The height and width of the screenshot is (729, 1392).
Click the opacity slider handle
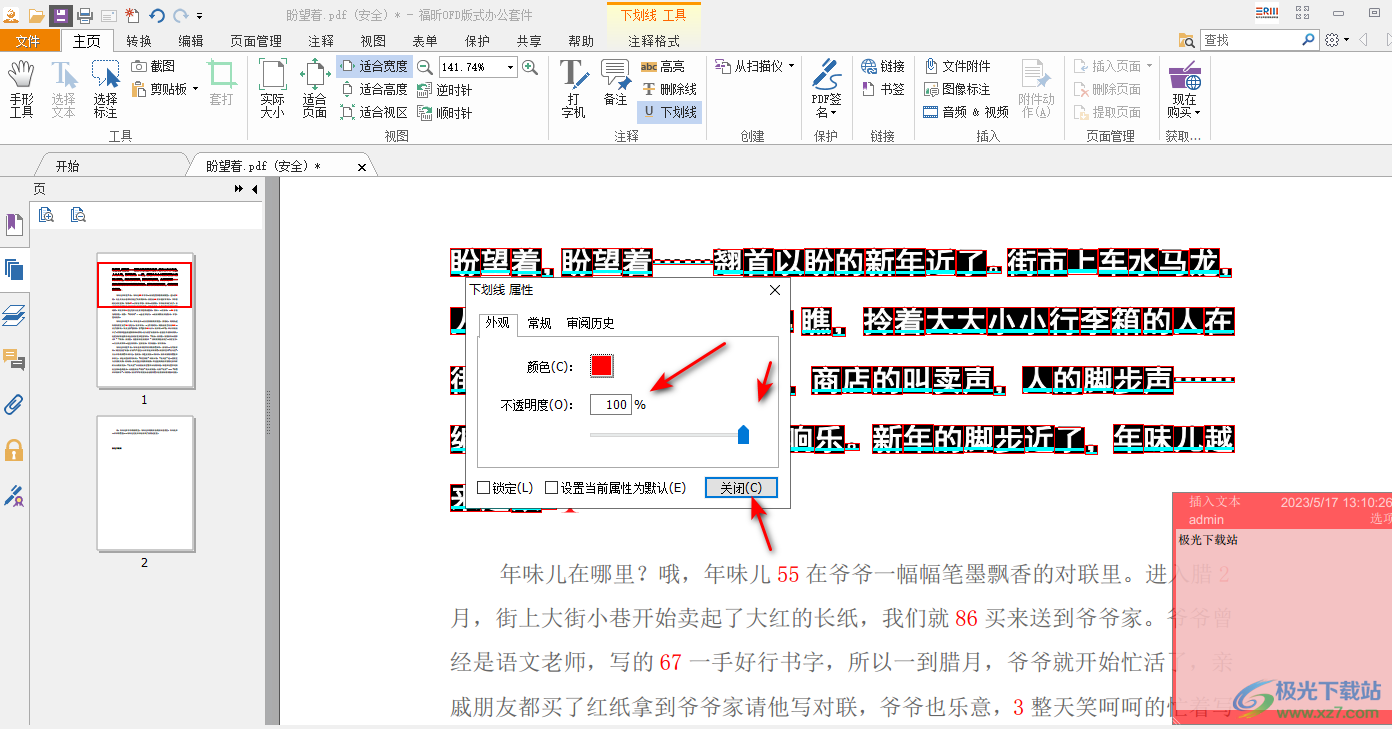pyautogui.click(x=743, y=434)
